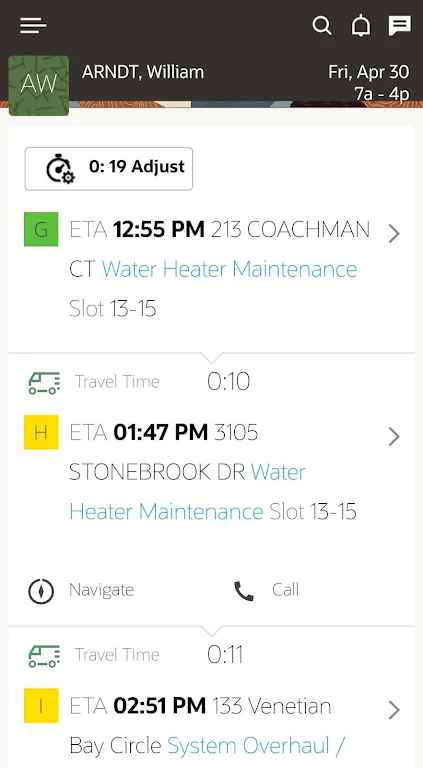
Task: Tap the search magnifier icon
Action: point(322,26)
